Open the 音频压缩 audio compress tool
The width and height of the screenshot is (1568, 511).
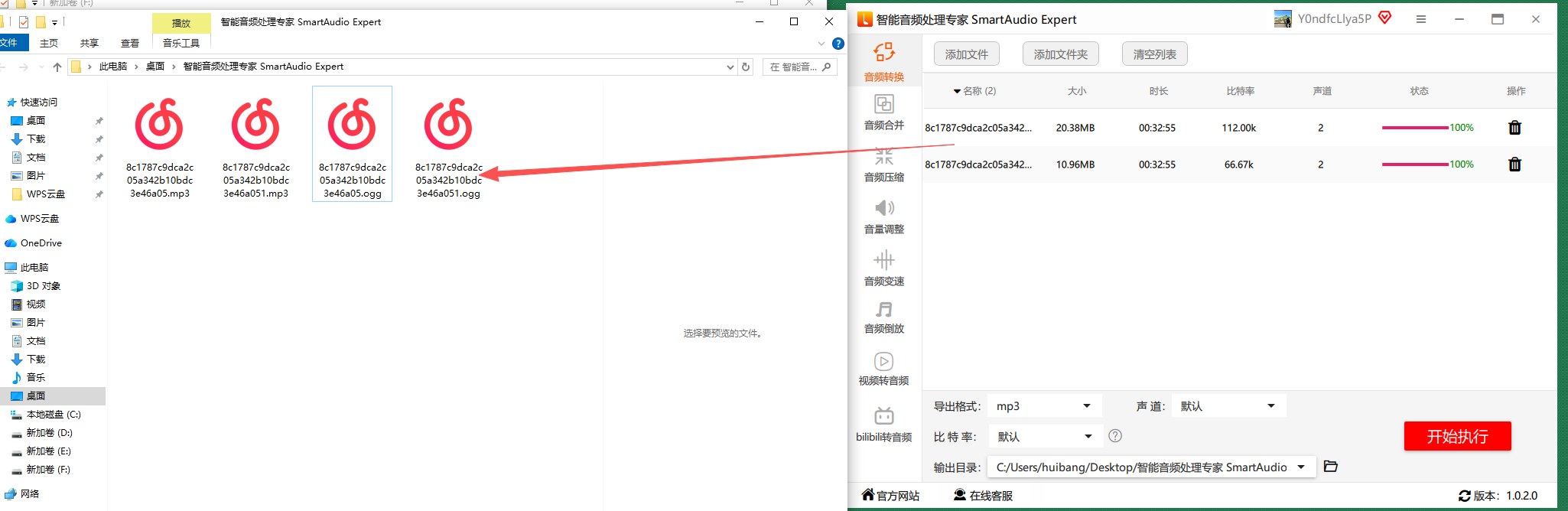[884, 164]
